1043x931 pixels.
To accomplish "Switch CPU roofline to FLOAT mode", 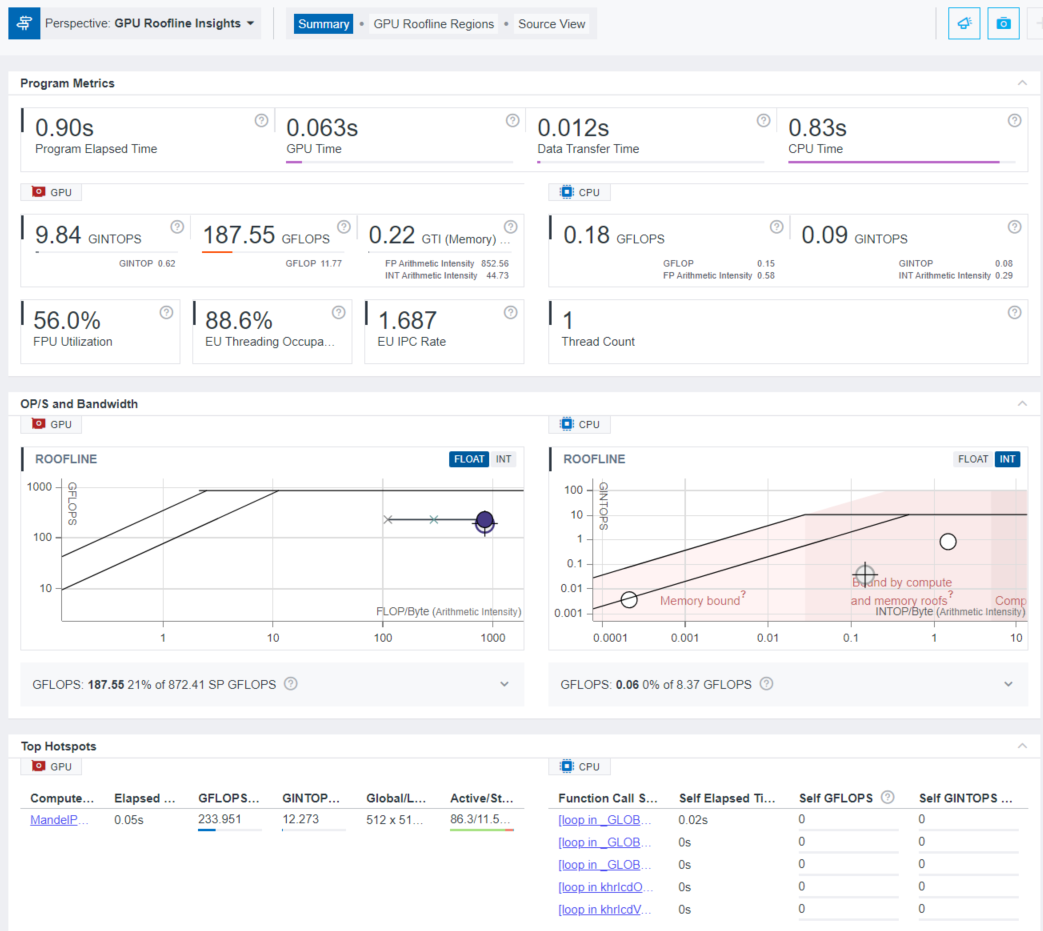I will click(973, 459).
